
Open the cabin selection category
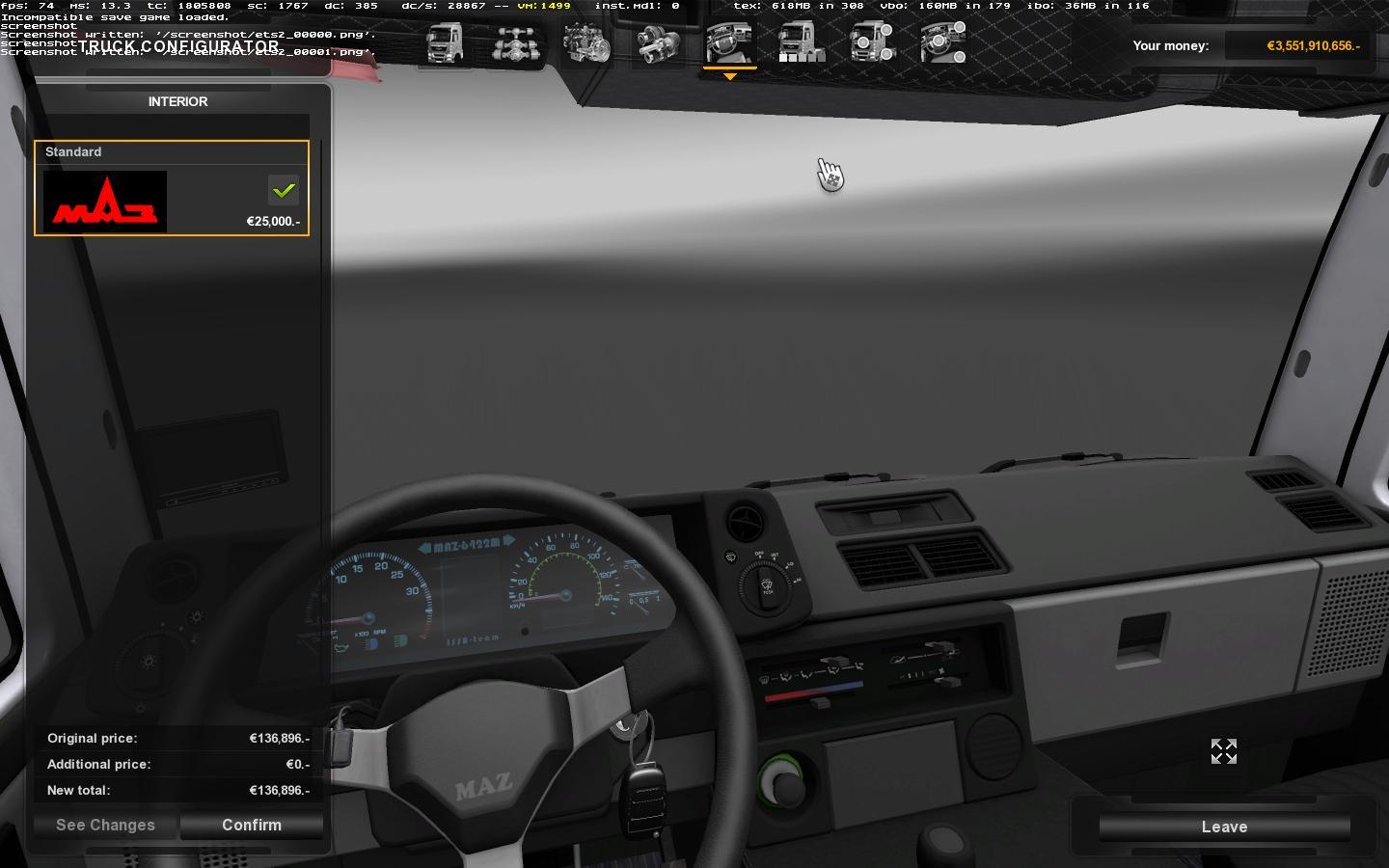click(445, 43)
